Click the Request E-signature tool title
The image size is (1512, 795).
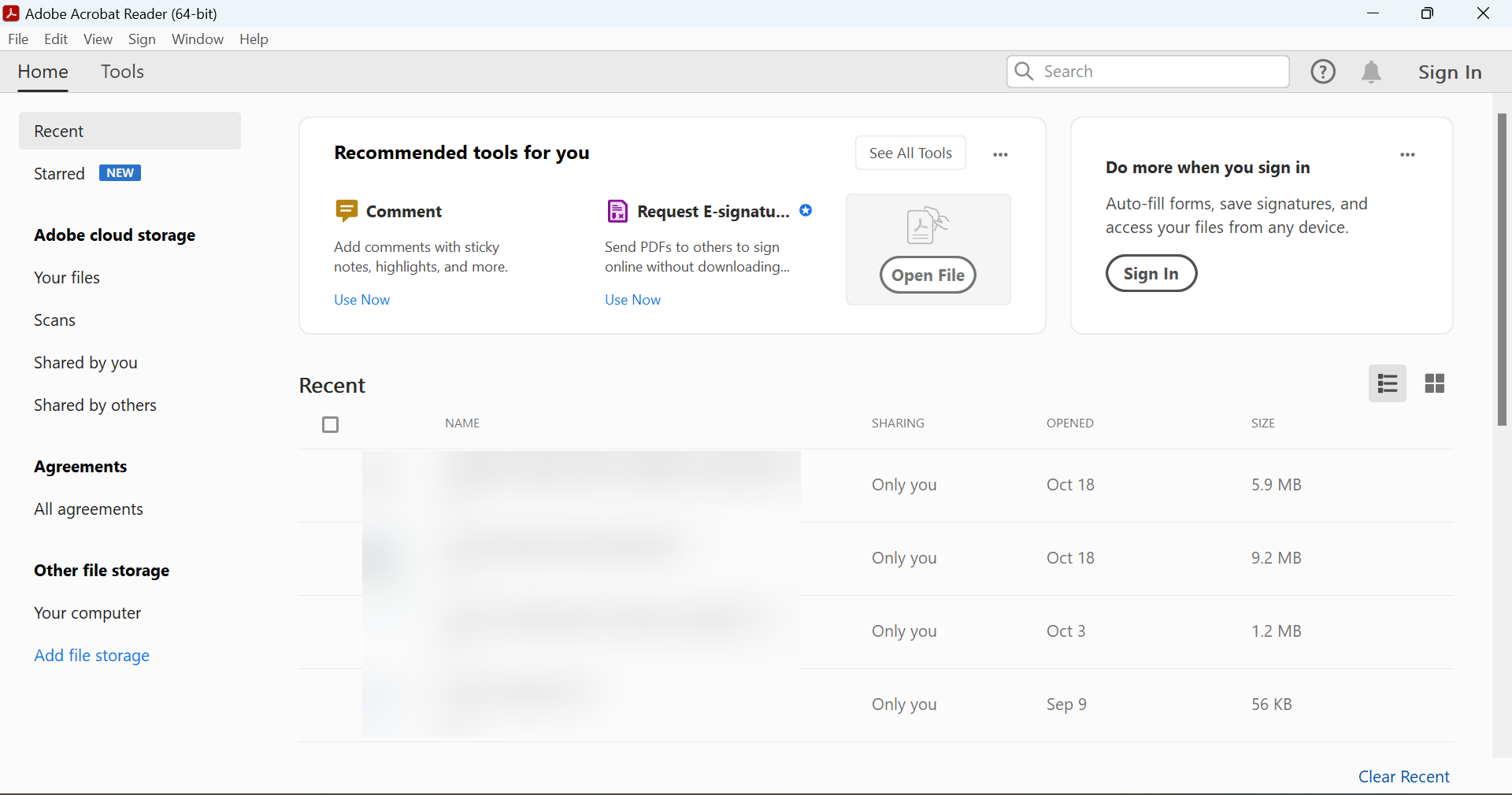(713, 211)
